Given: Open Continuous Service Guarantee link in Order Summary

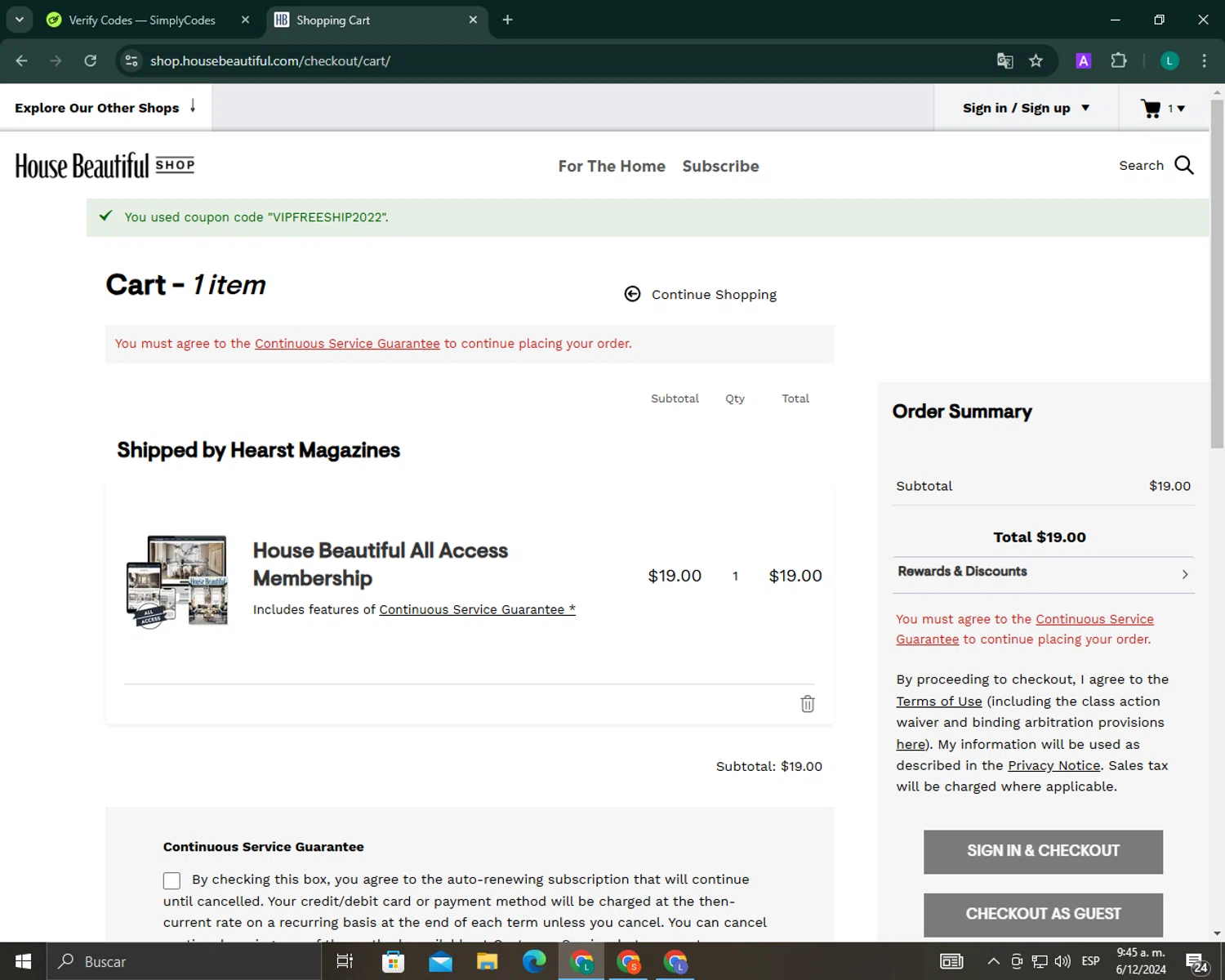Looking at the screenshot, I should 1025,629.
